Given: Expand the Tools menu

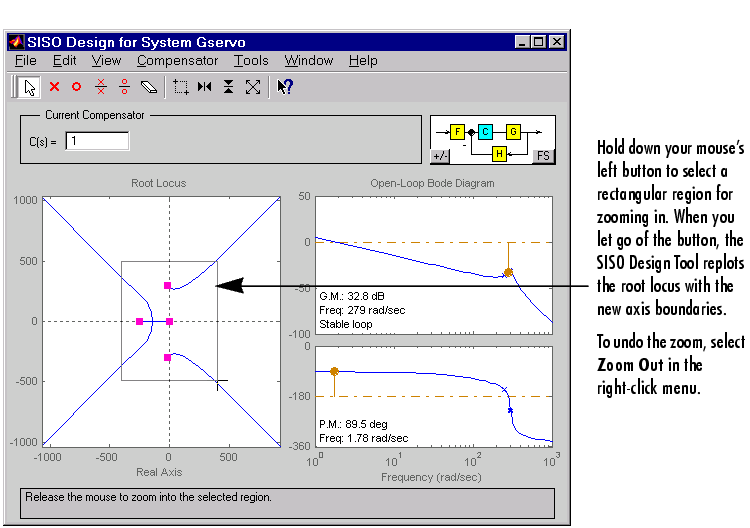Looking at the screenshot, I should [251, 61].
